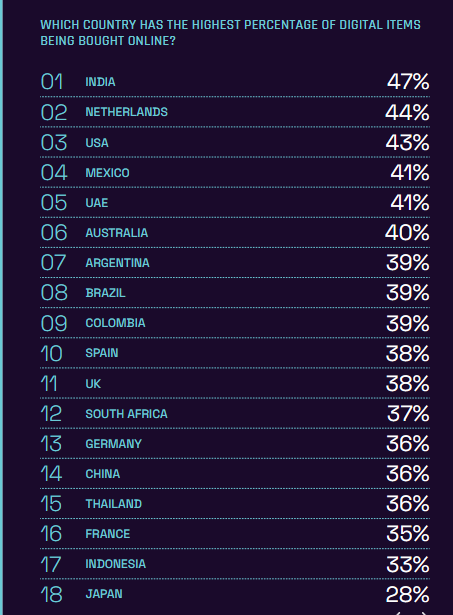Select the 28% figure for Japan
453x615 pixels.
click(x=408, y=594)
